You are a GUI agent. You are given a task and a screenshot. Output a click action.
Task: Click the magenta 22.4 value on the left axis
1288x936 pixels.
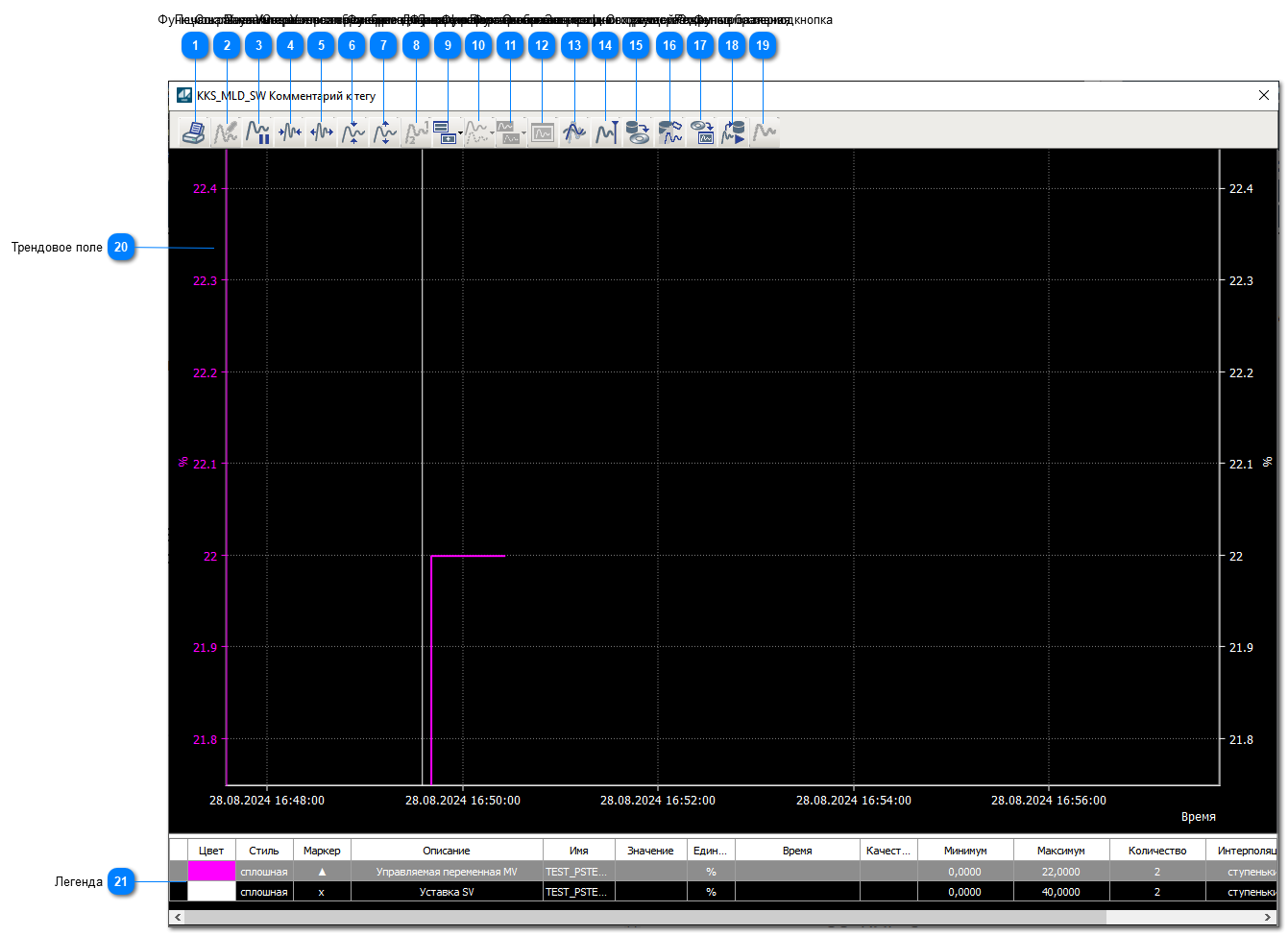tap(205, 188)
